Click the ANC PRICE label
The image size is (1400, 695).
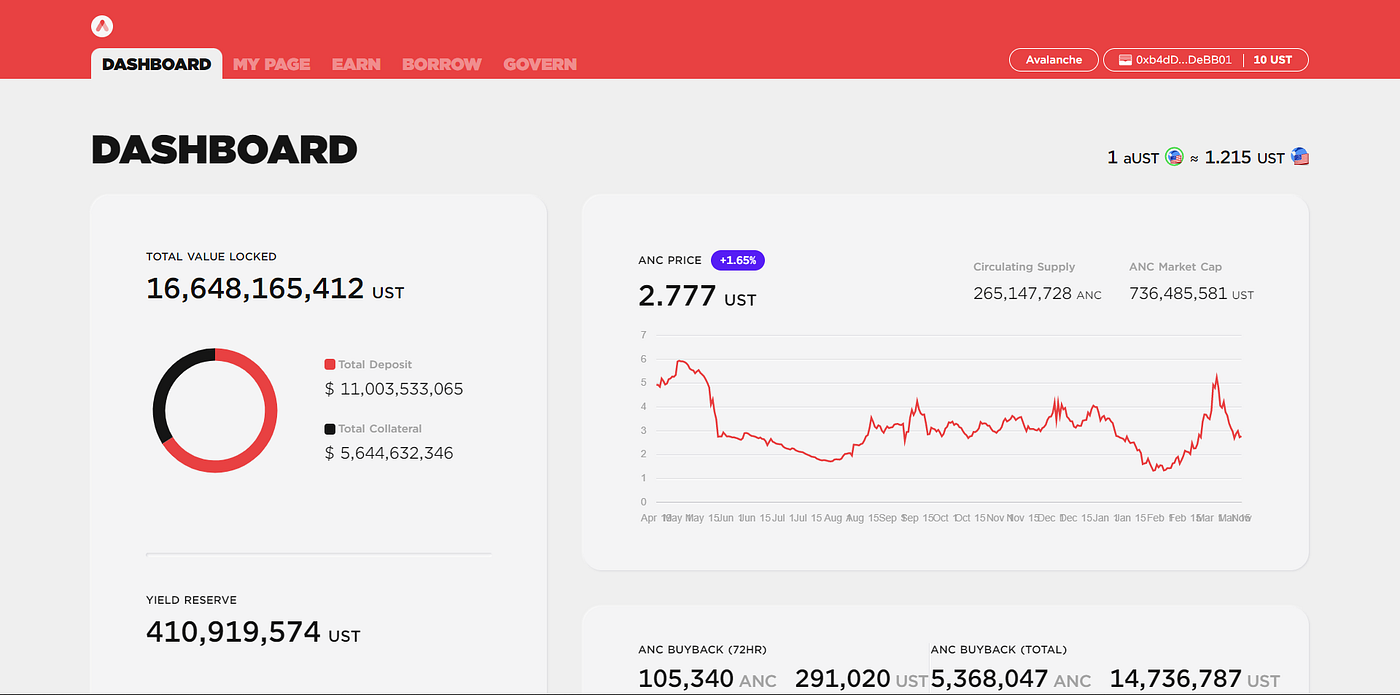point(670,260)
